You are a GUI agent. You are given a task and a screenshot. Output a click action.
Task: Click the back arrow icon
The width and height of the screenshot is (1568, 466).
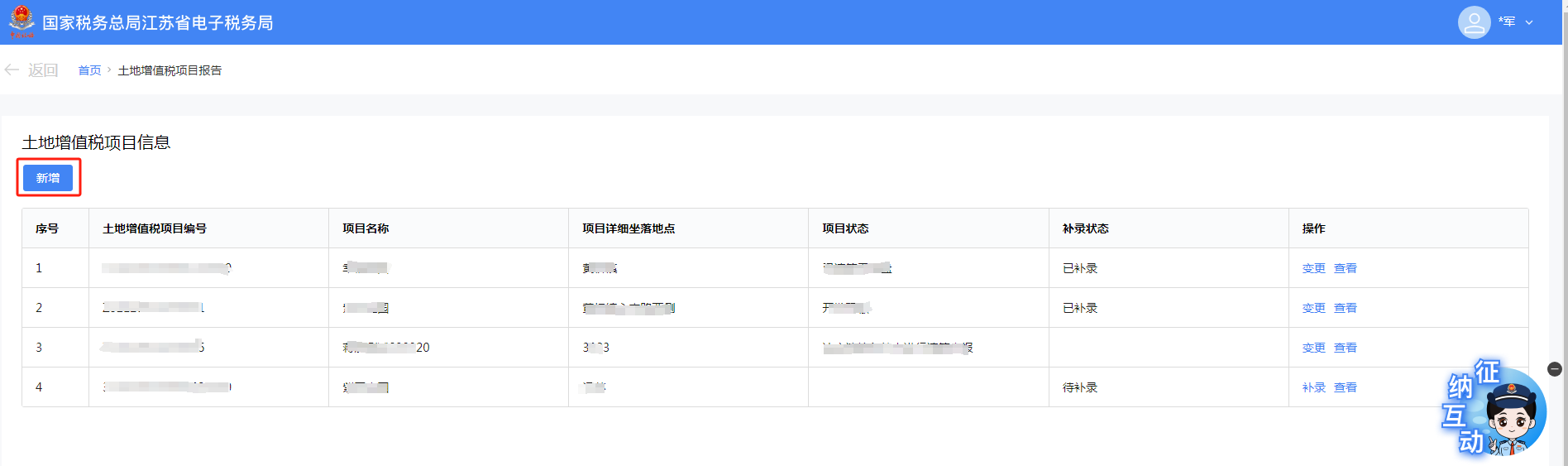(12, 70)
